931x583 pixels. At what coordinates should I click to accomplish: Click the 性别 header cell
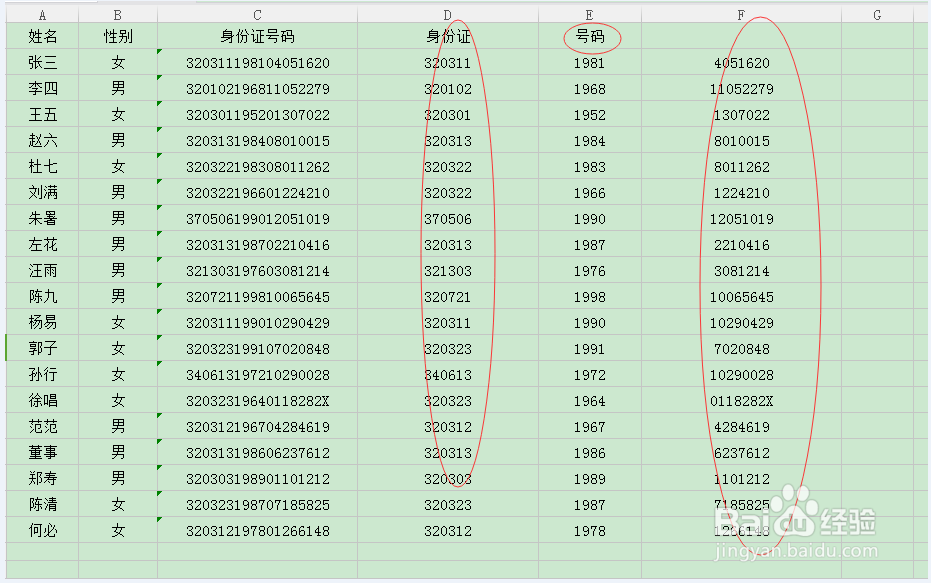[118, 37]
